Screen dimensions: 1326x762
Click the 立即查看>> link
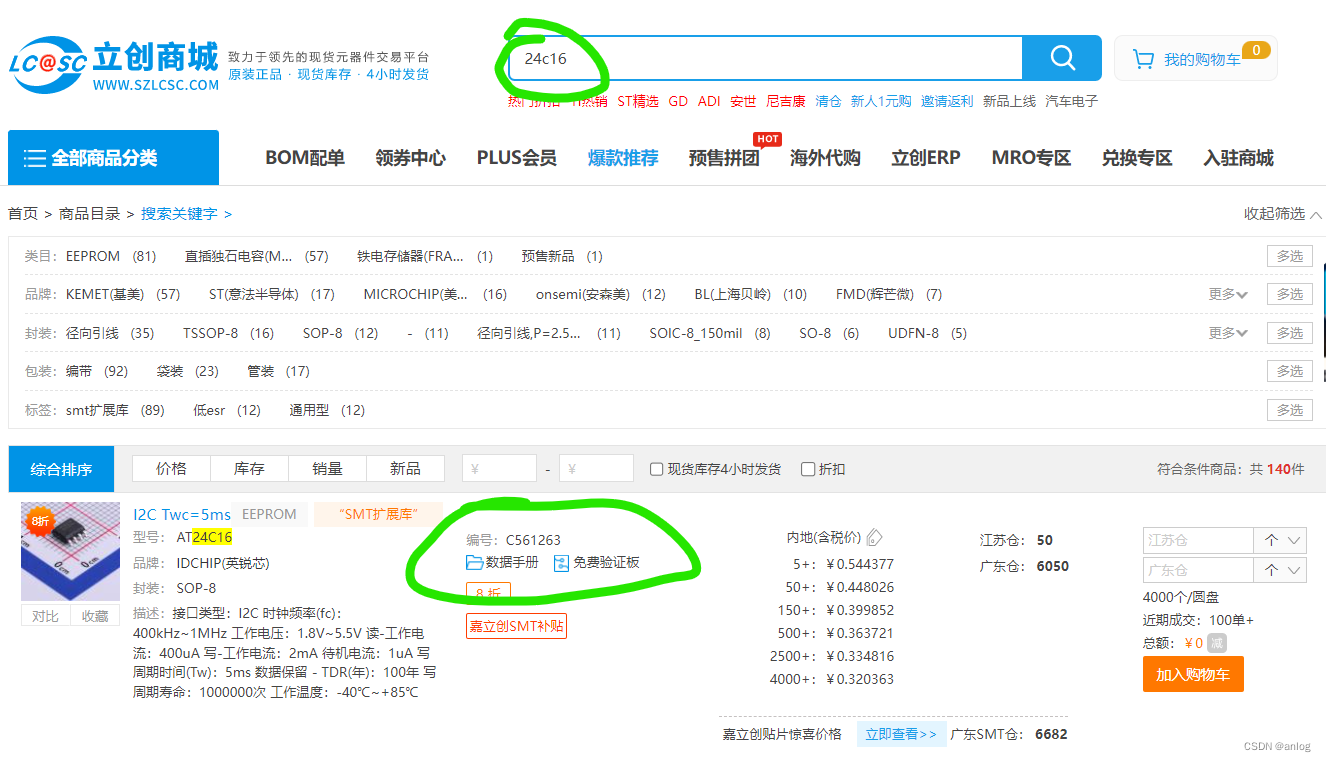[901, 733]
